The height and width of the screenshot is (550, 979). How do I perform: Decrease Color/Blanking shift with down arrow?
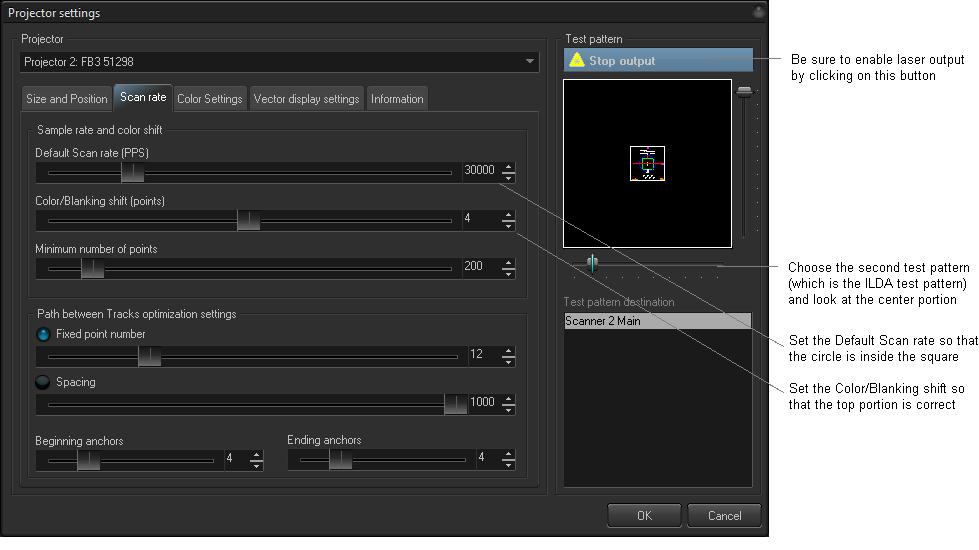(509, 224)
